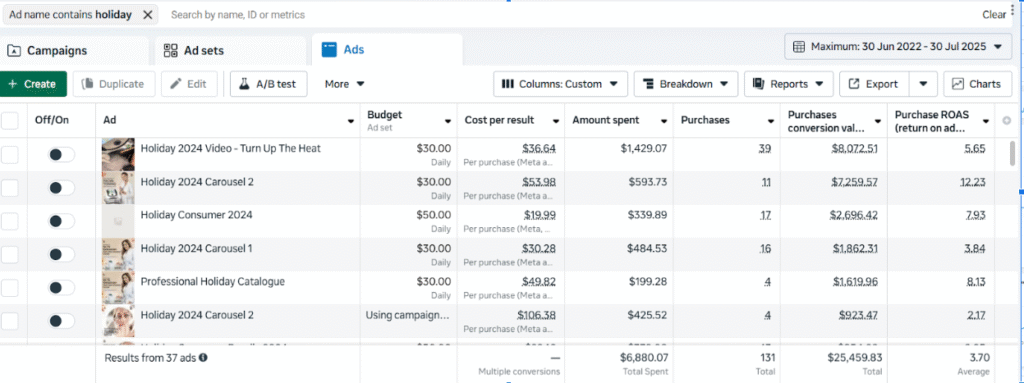This screenshot has height=383, width=1024.
Task: Open the Columns: Custom dropdown
Action: click(x=560, y=84)
